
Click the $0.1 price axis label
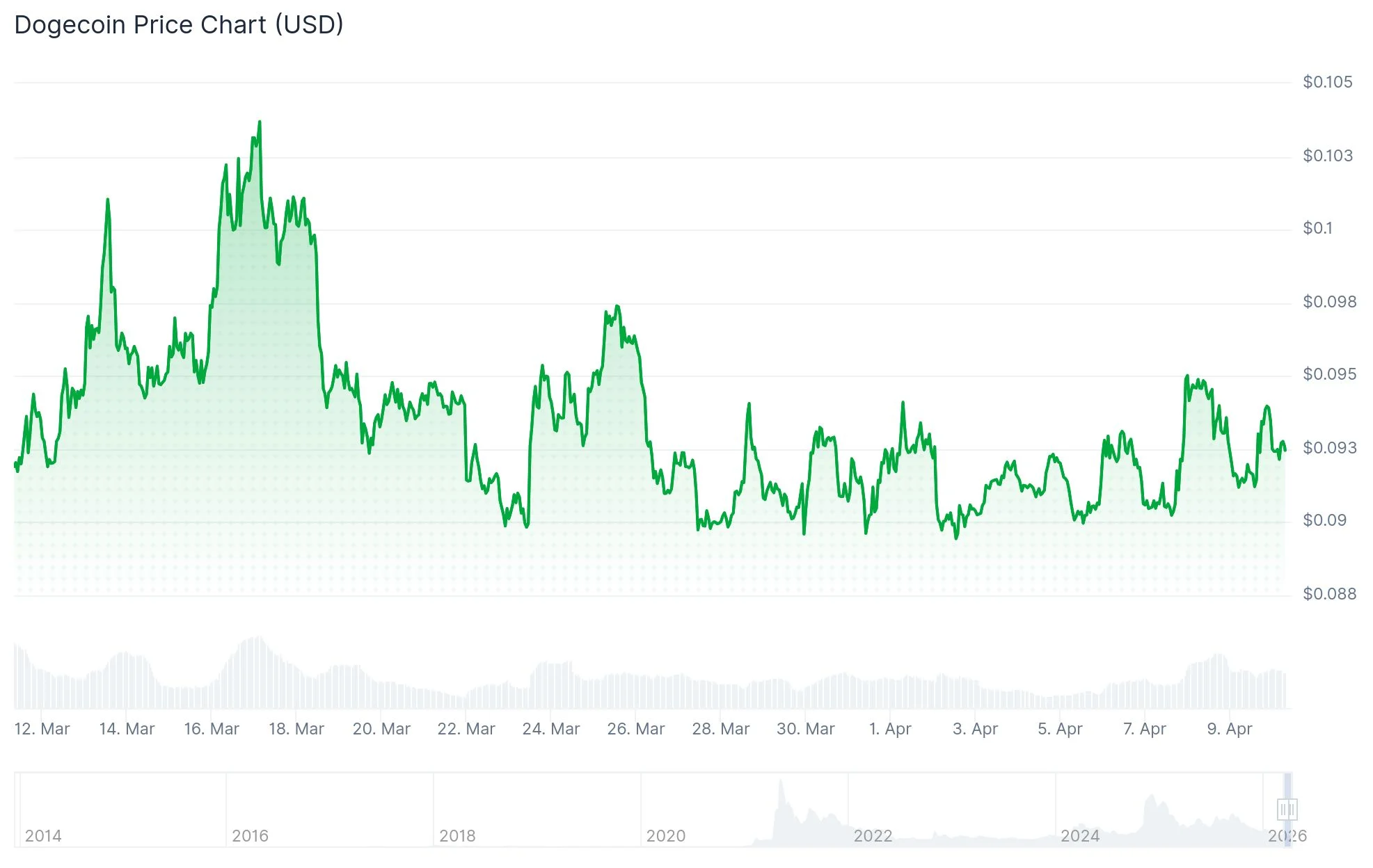[1317, 228]
